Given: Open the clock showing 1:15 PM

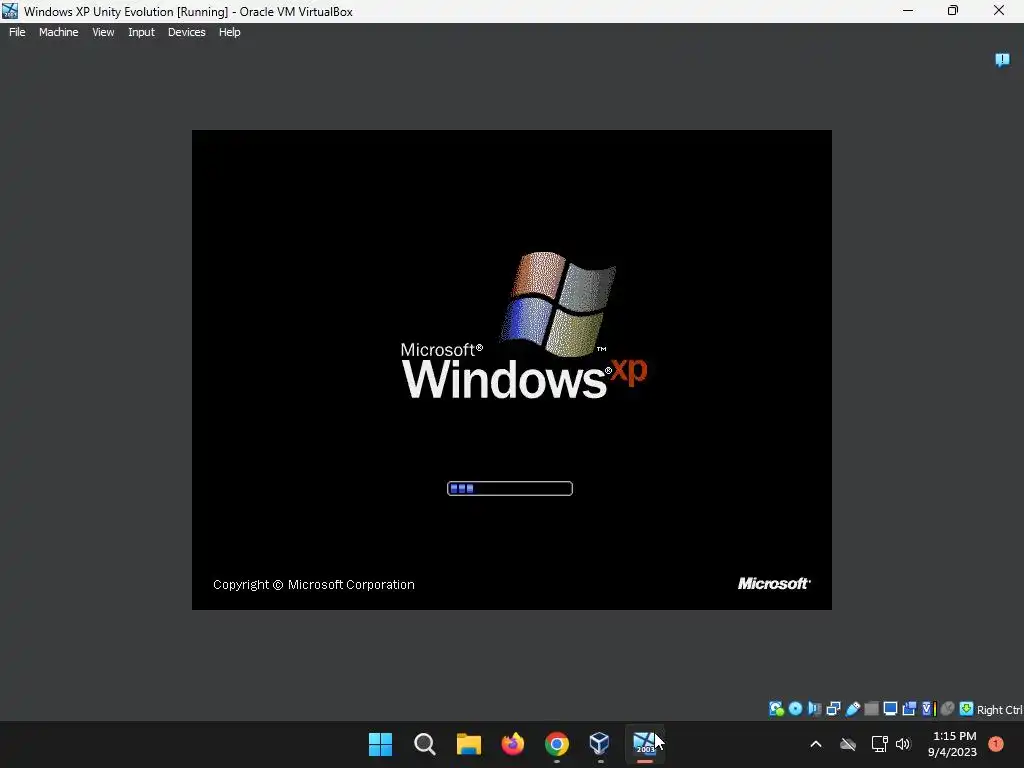Looking at the screenshot, I should point(952,744).
